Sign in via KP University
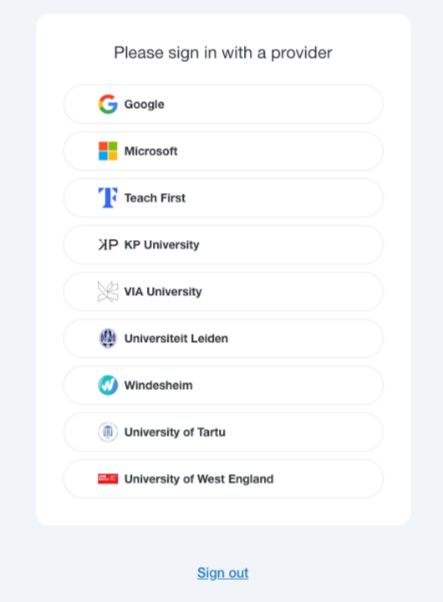This screenshot has width=443, height=602. click(223, 245)
